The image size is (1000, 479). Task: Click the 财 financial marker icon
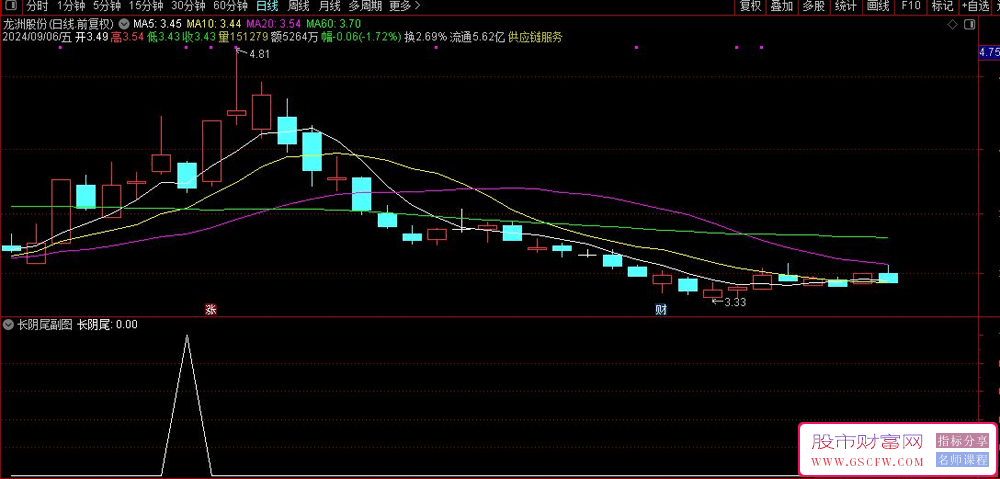click(x=661, y=311)
